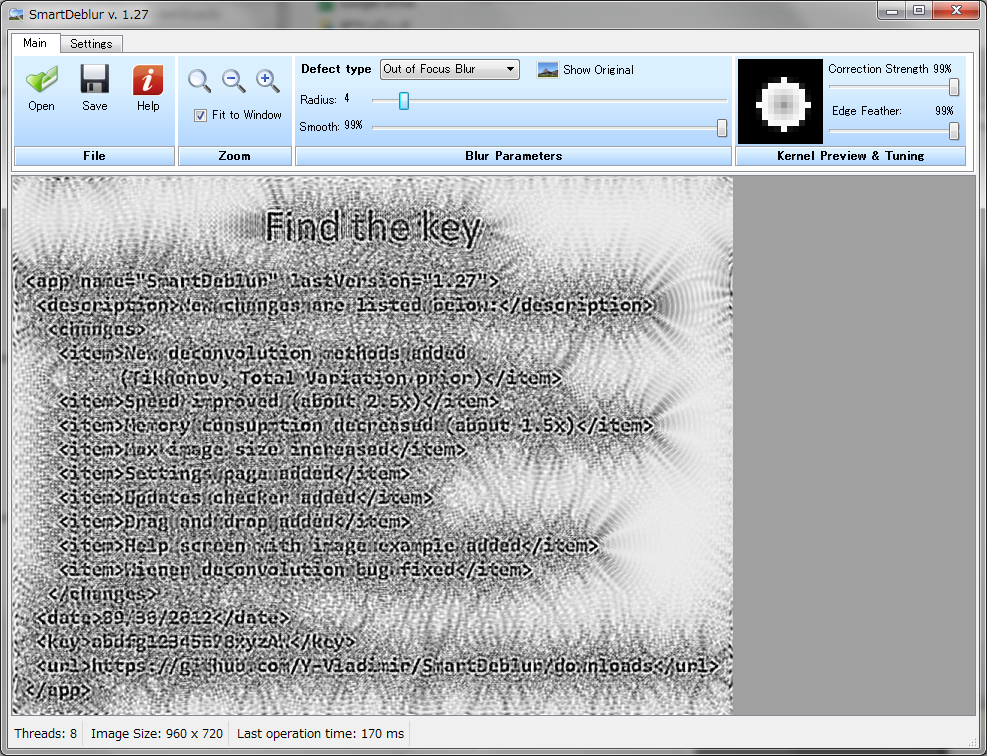Click the Last operation time: 170 ms status
The width and height of the screenshot is (987, 756).
(x=320, y=733)
